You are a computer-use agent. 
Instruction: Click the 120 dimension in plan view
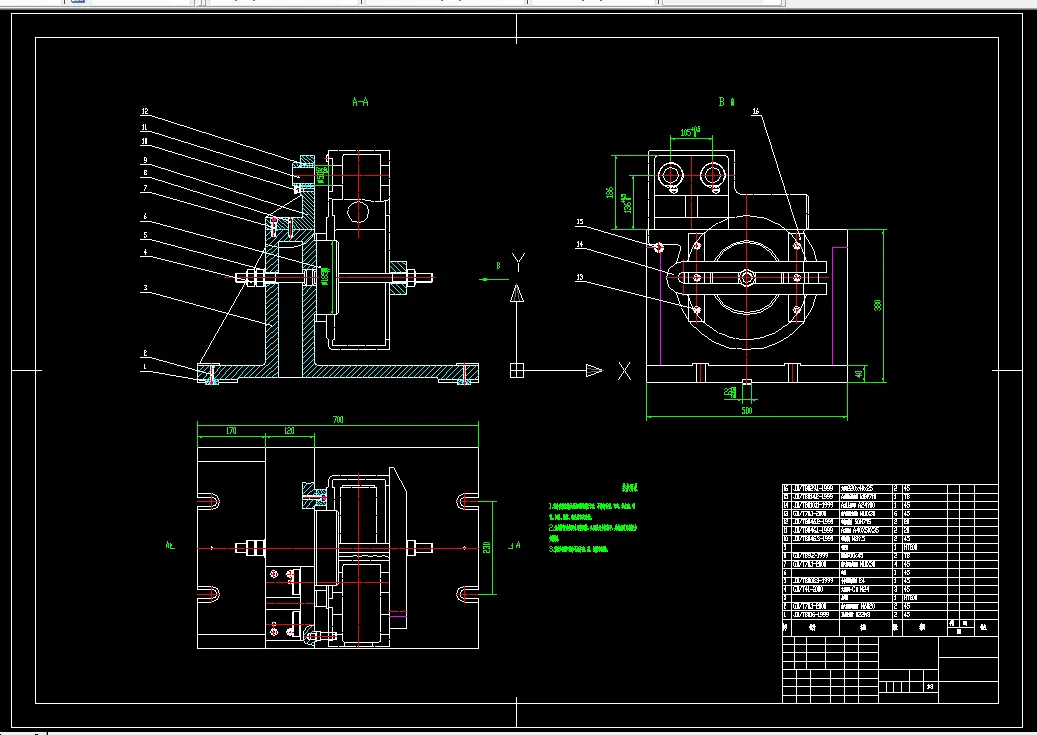tap(289, 431)
